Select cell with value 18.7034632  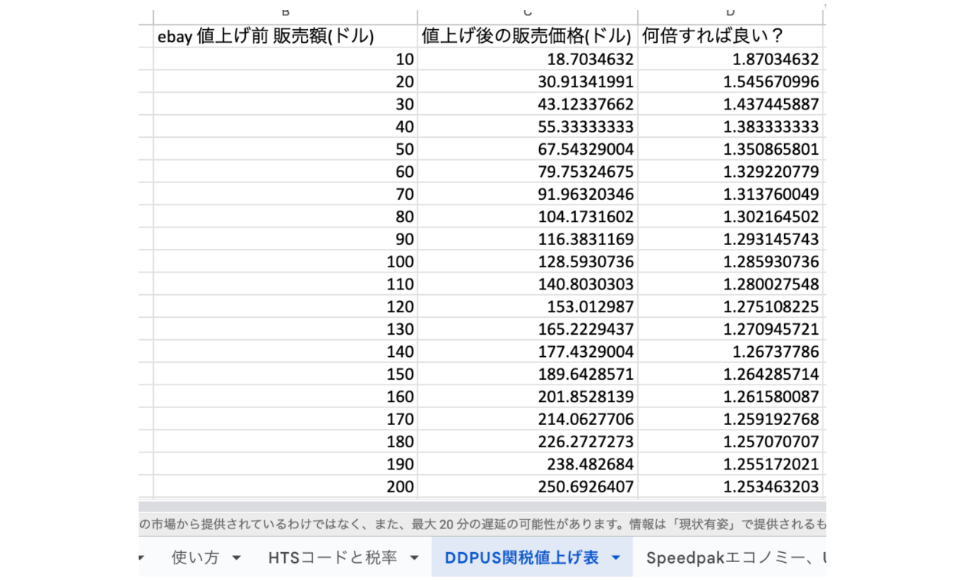[527, 60]
